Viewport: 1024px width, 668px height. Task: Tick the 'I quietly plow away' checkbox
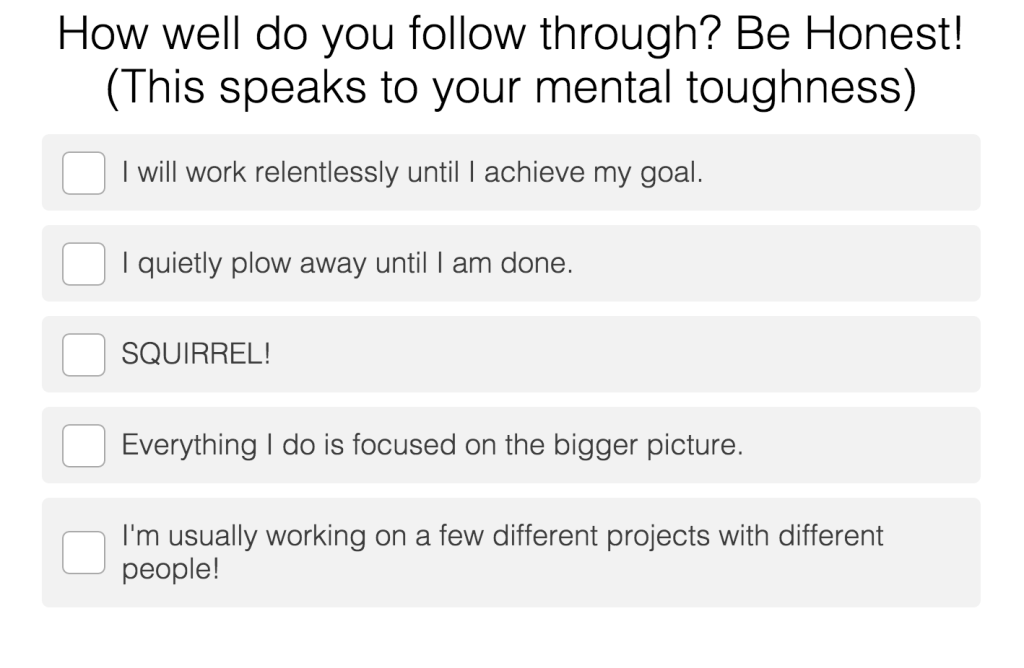(84, 264)
